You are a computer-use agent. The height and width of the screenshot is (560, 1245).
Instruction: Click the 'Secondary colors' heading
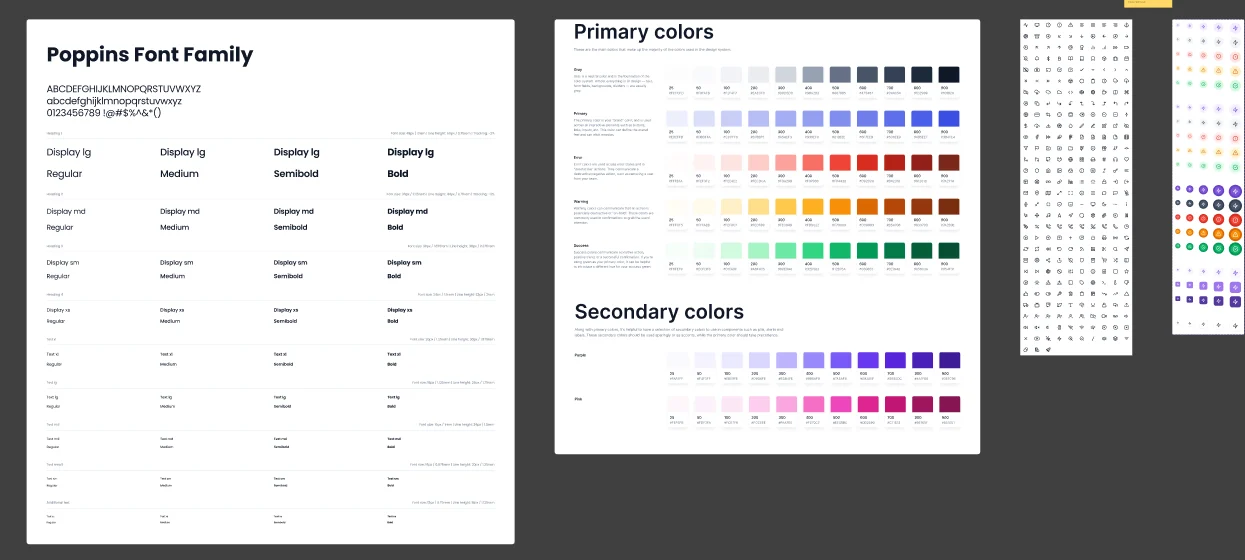[659, 311]
